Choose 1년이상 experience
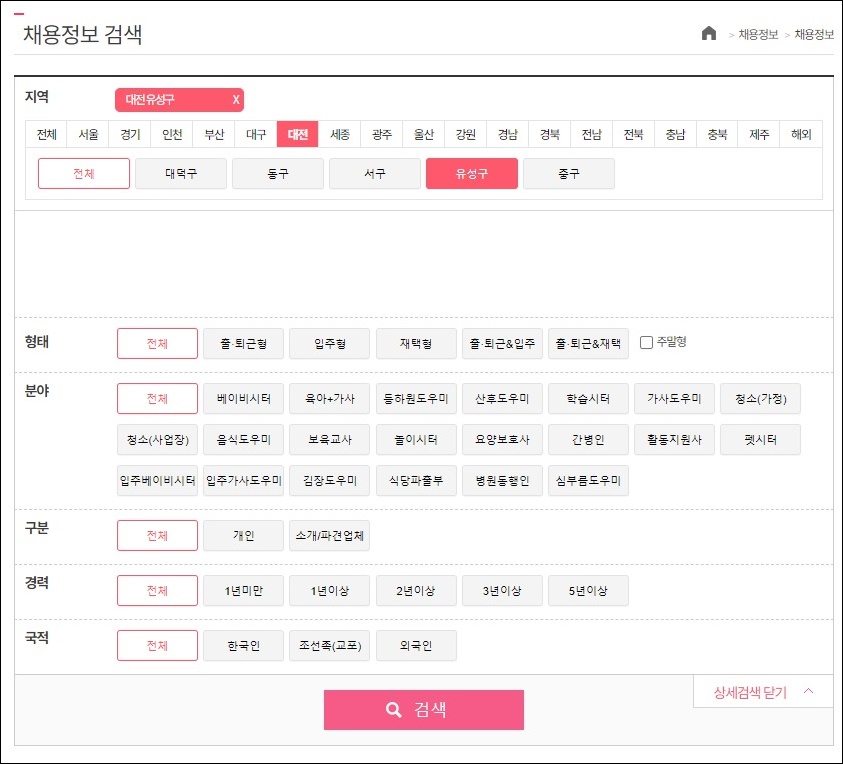843x764 pixels. coord(330,591)
